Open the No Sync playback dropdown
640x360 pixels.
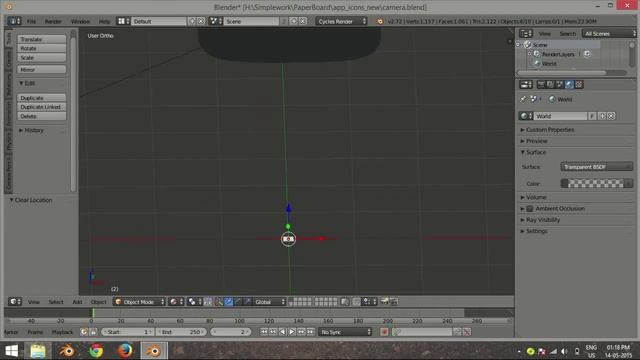coord(345,332)
